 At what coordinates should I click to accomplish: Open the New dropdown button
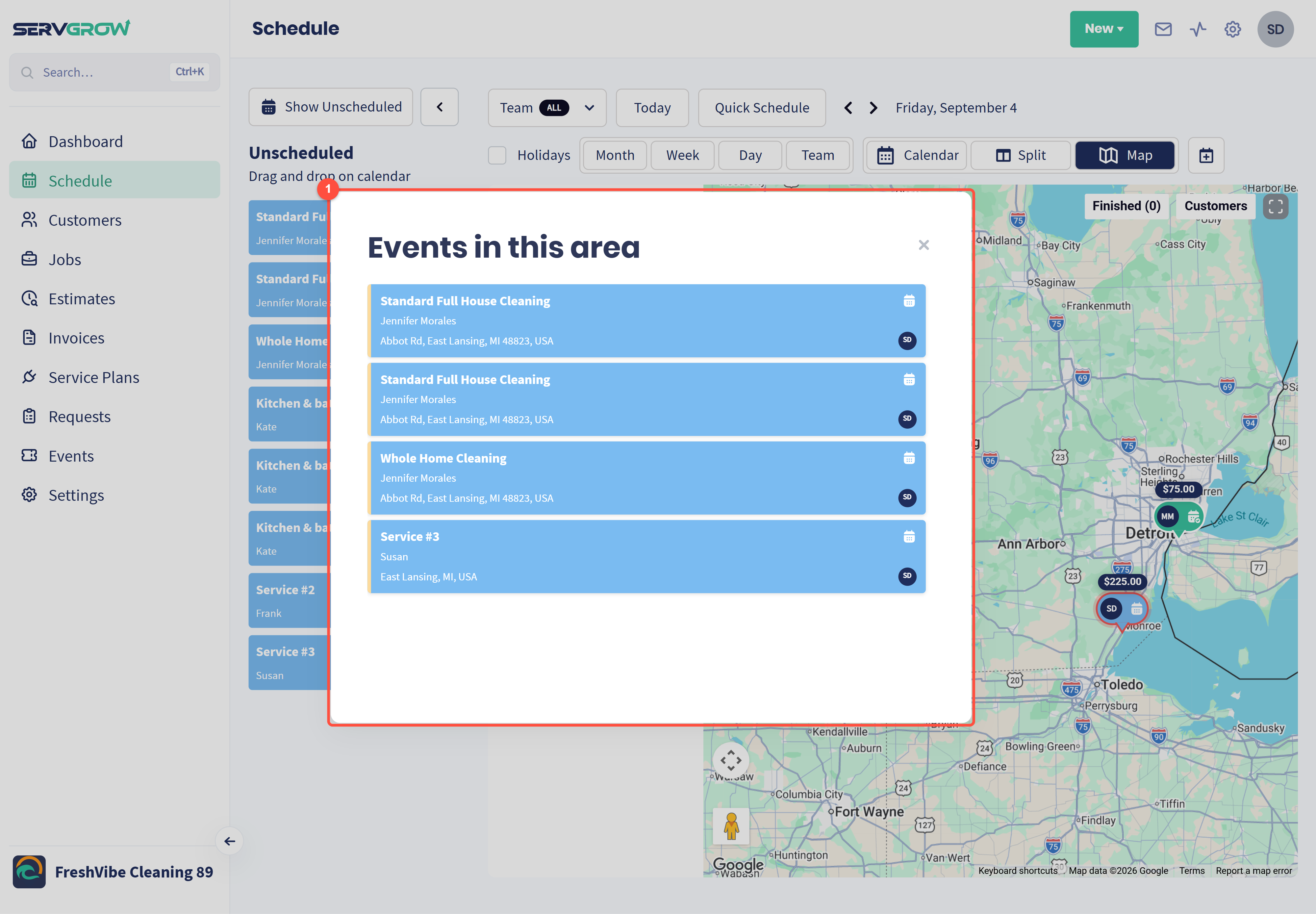point(1103,29)
